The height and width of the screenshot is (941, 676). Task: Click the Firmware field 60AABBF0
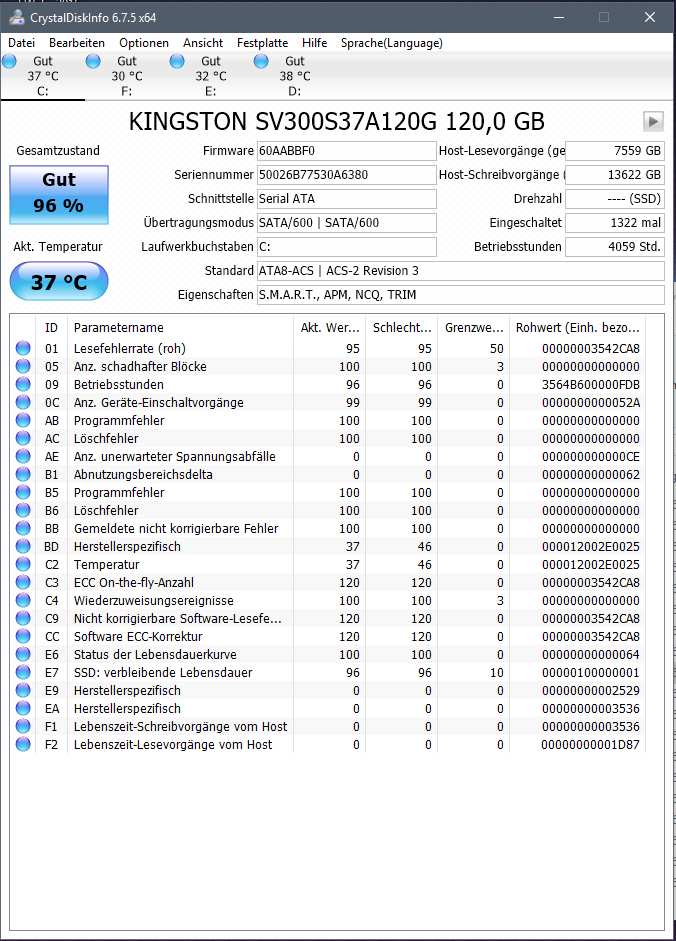point(346,151)
